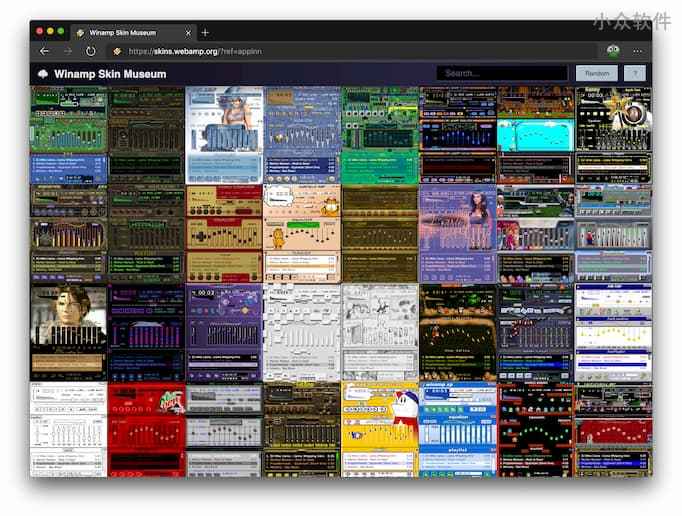Open the light blue XP-style skin thumbnail

tap(458, 430)
